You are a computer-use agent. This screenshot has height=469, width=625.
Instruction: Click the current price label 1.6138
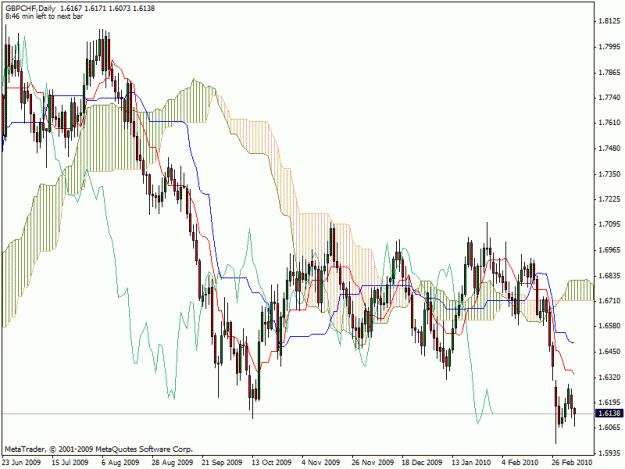[x=609, y=413]
